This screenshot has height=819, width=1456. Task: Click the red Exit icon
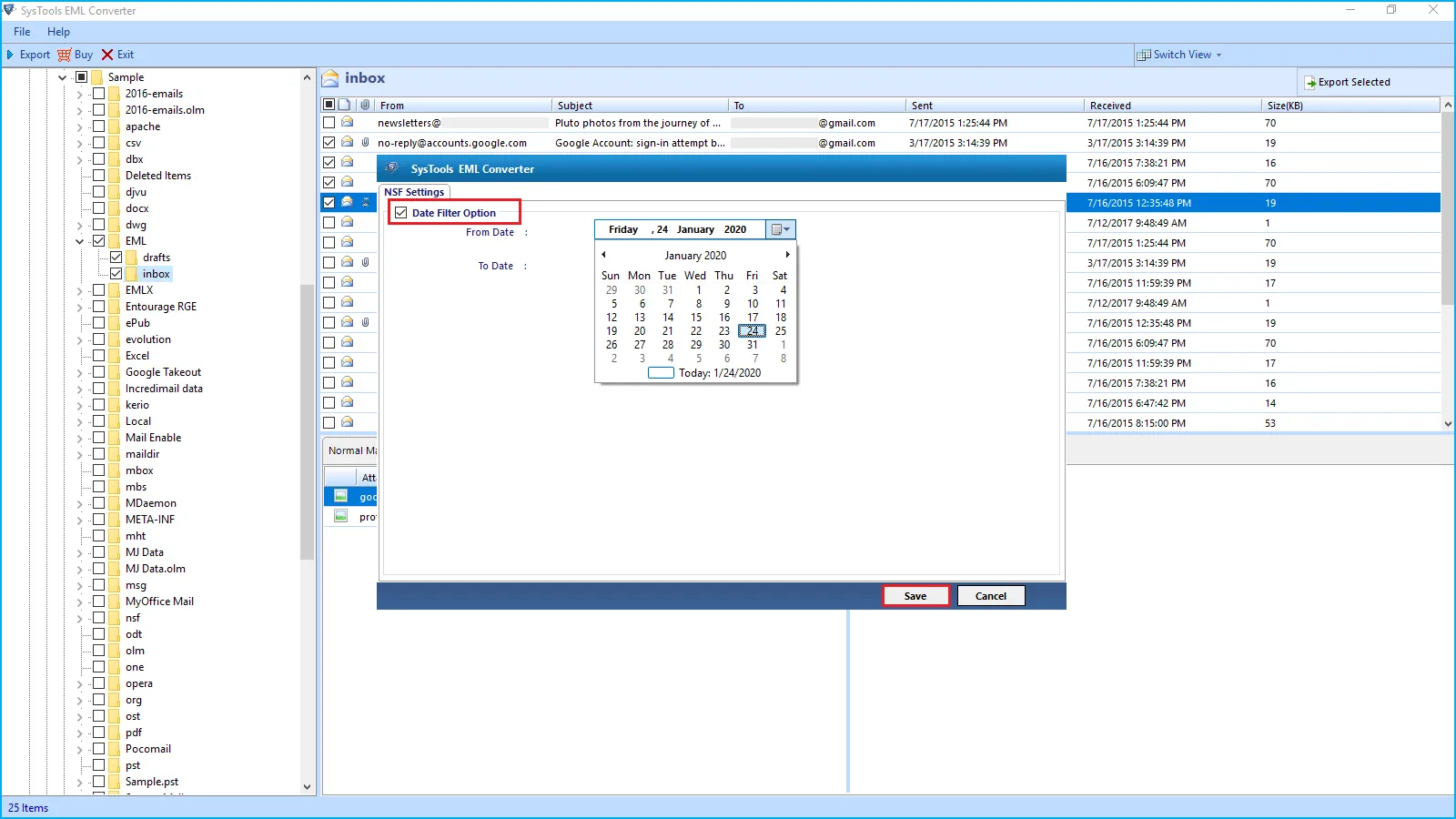pos(107,55)
